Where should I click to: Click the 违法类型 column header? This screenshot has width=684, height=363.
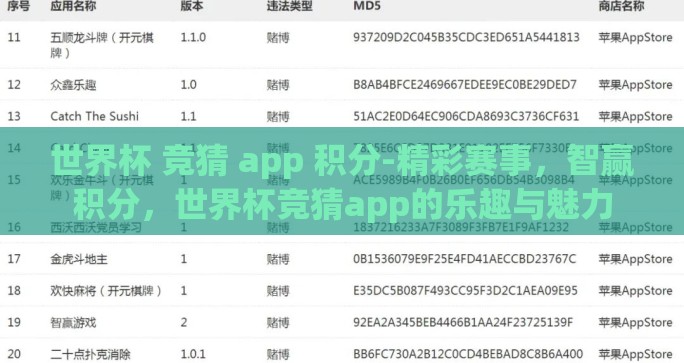click(289, 6)
